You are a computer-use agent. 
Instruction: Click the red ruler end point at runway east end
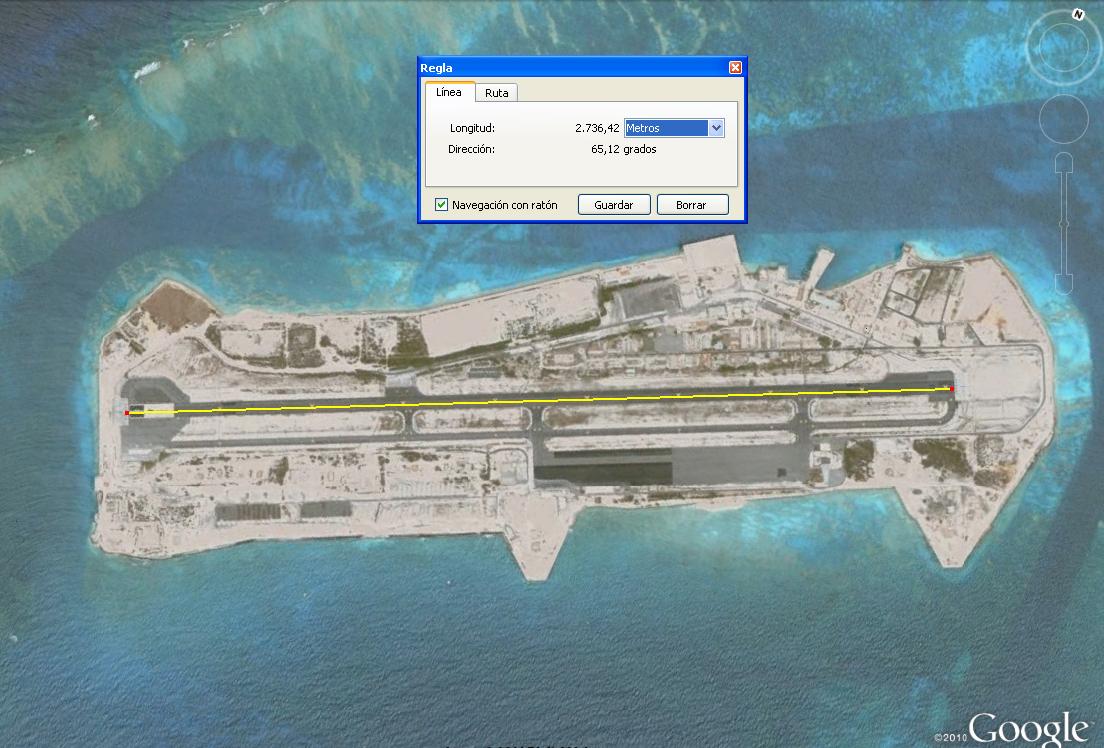click(x=952, y=388)
